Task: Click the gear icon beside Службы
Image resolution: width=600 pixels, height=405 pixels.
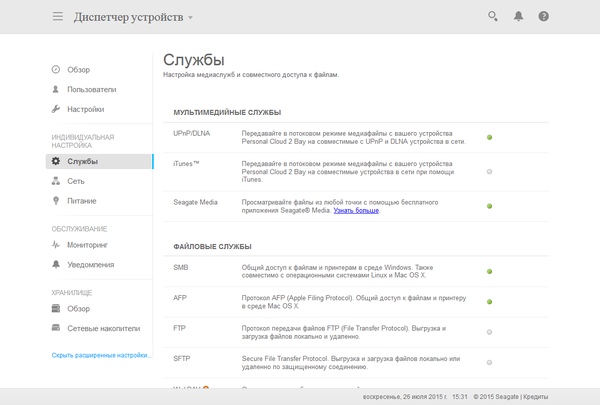Action: [56, 161]
